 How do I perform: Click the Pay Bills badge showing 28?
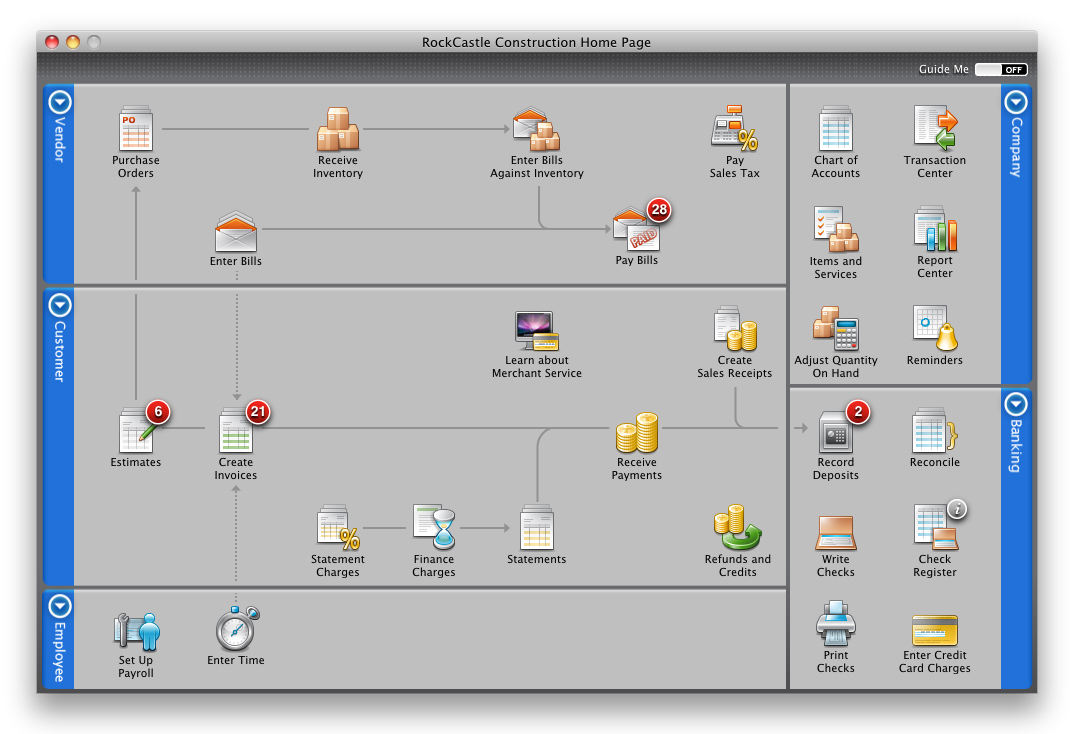[661, 212]
